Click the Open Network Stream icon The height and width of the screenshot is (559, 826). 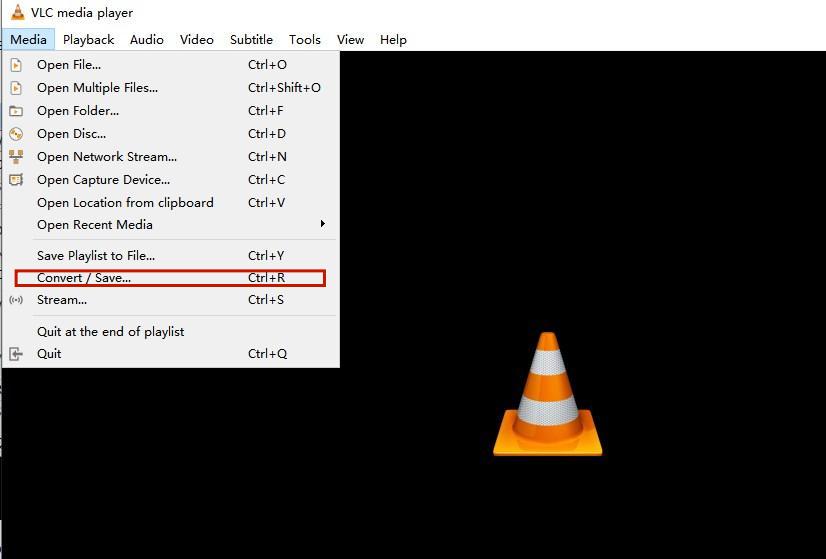tap(16, 157)
